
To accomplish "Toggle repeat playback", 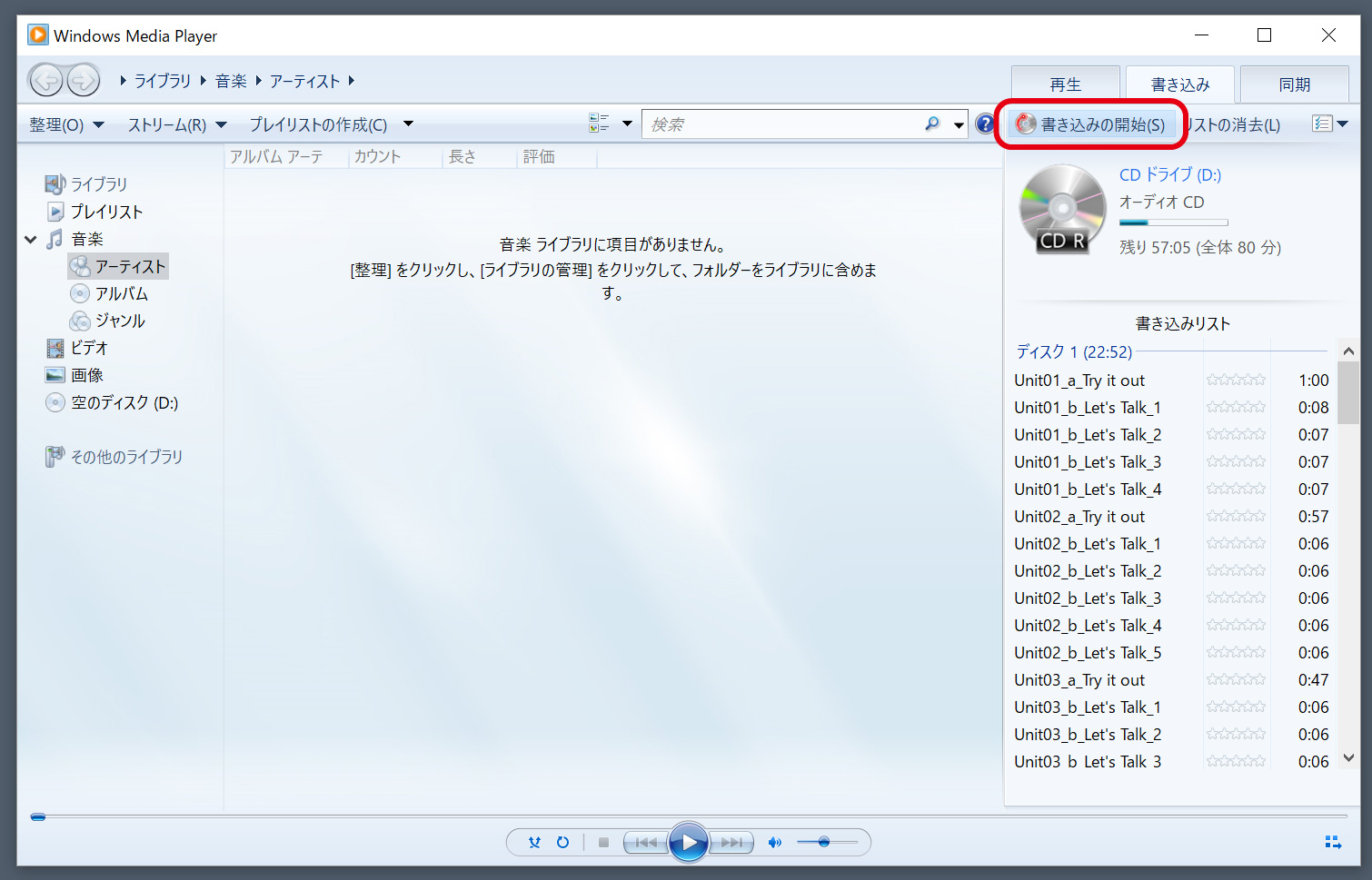I will [562, 843].
